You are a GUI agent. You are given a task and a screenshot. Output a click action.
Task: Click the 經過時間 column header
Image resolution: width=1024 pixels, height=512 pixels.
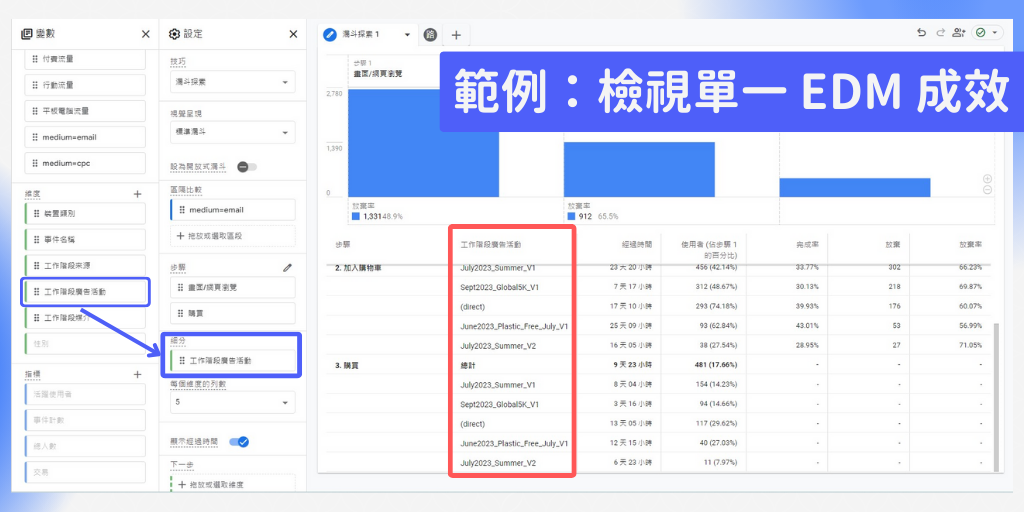[x=636, y=244]
